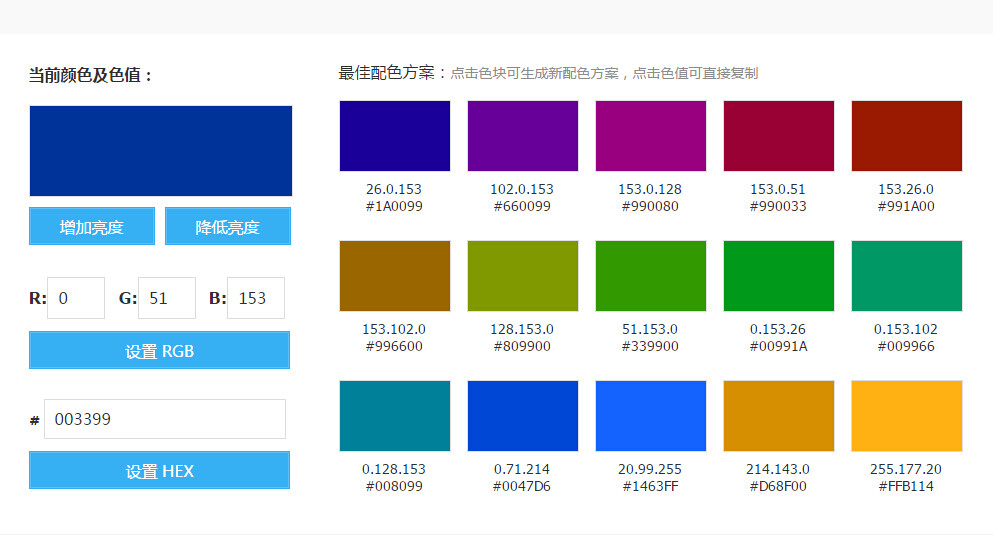Focus the R value input field

pos(76,298)
